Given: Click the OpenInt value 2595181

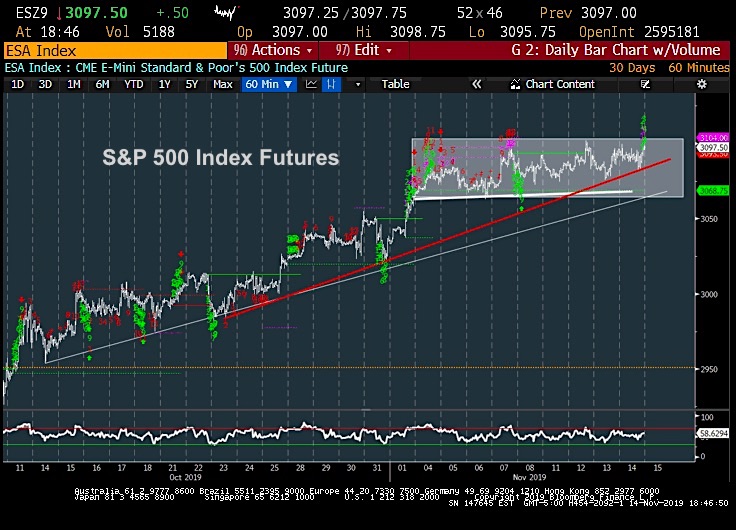Looking at the screenshot, I should [671, 32].
